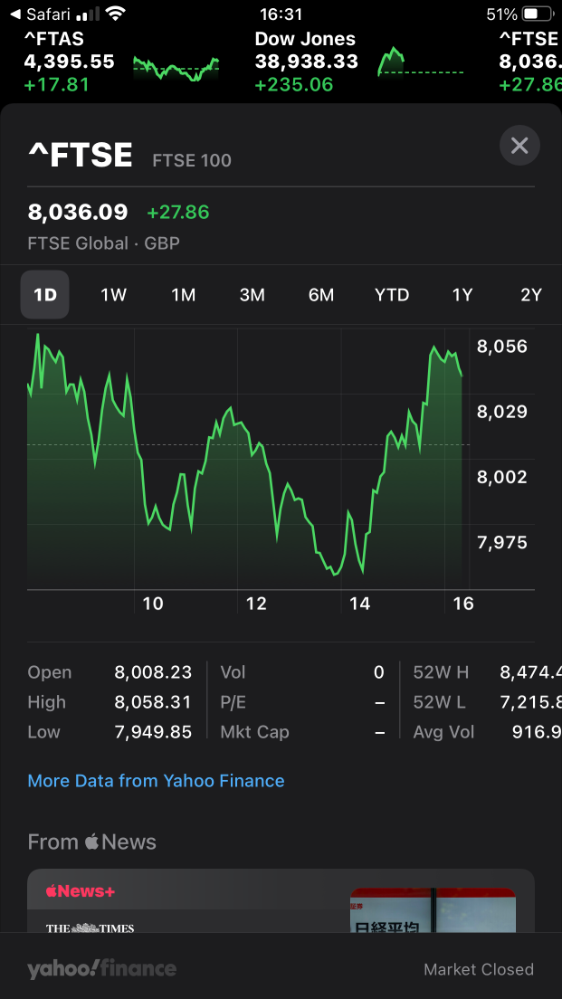Tap the Vol label

[x=233, y=672]
